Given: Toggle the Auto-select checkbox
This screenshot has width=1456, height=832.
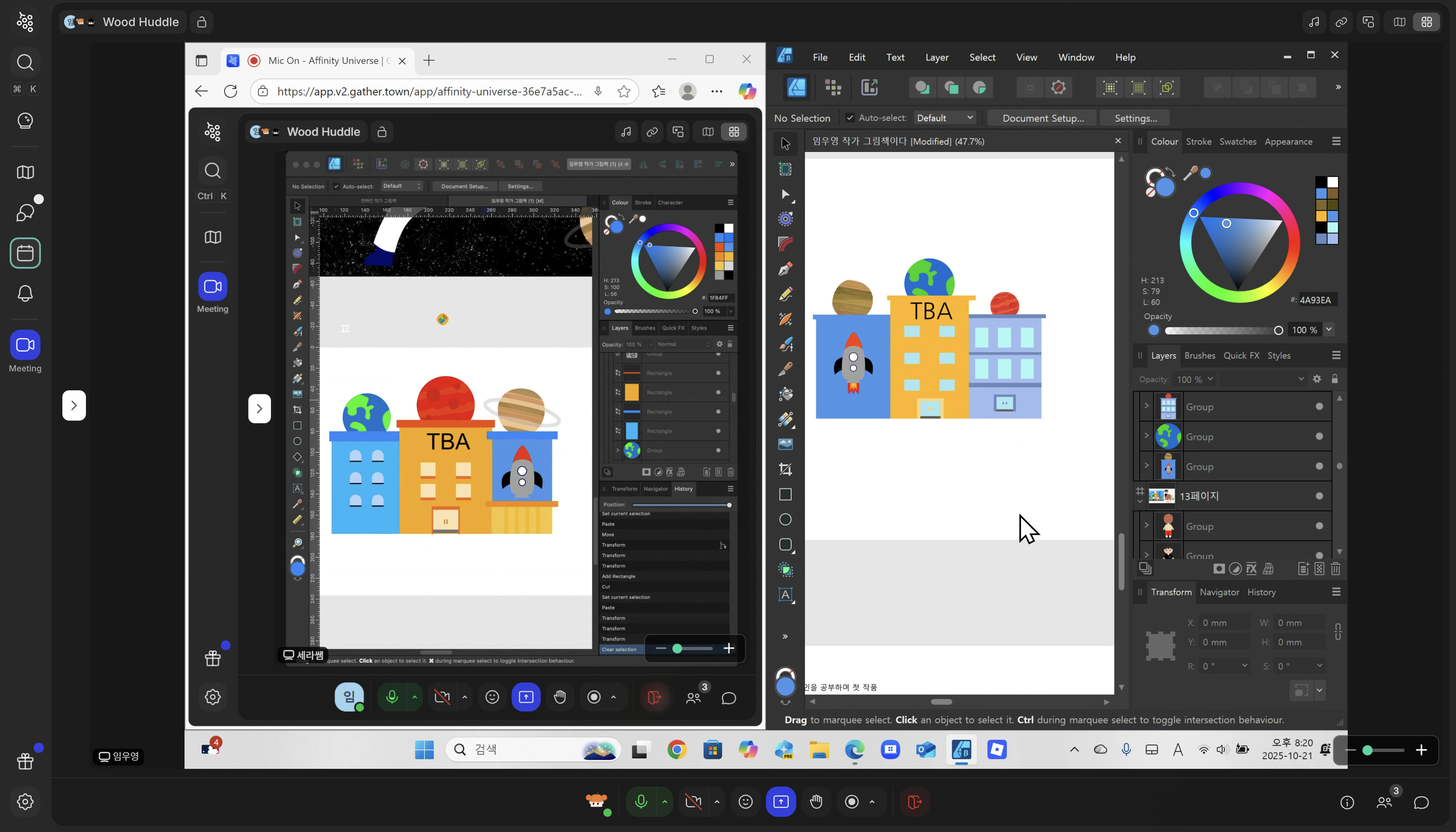Looking at the screenshot, I should (x=850, y=118).
